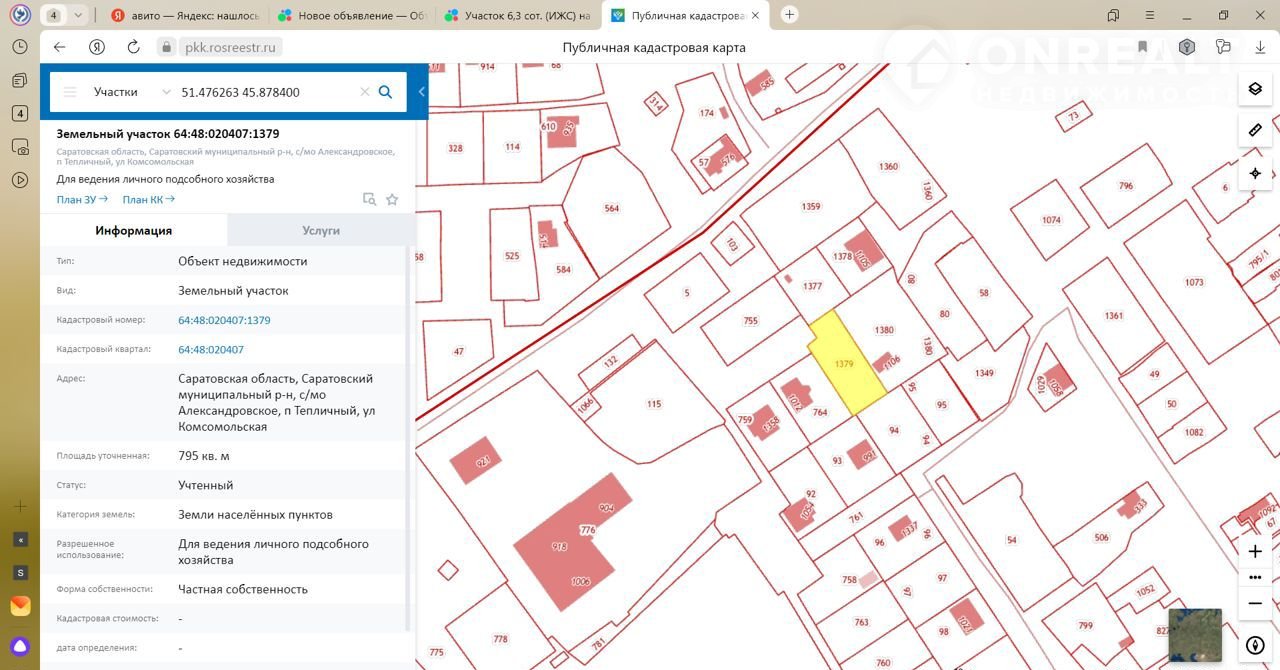Screen dimensions: 1280x670
Task: Add parcel to favorites with star
Action: click(392, 199)
